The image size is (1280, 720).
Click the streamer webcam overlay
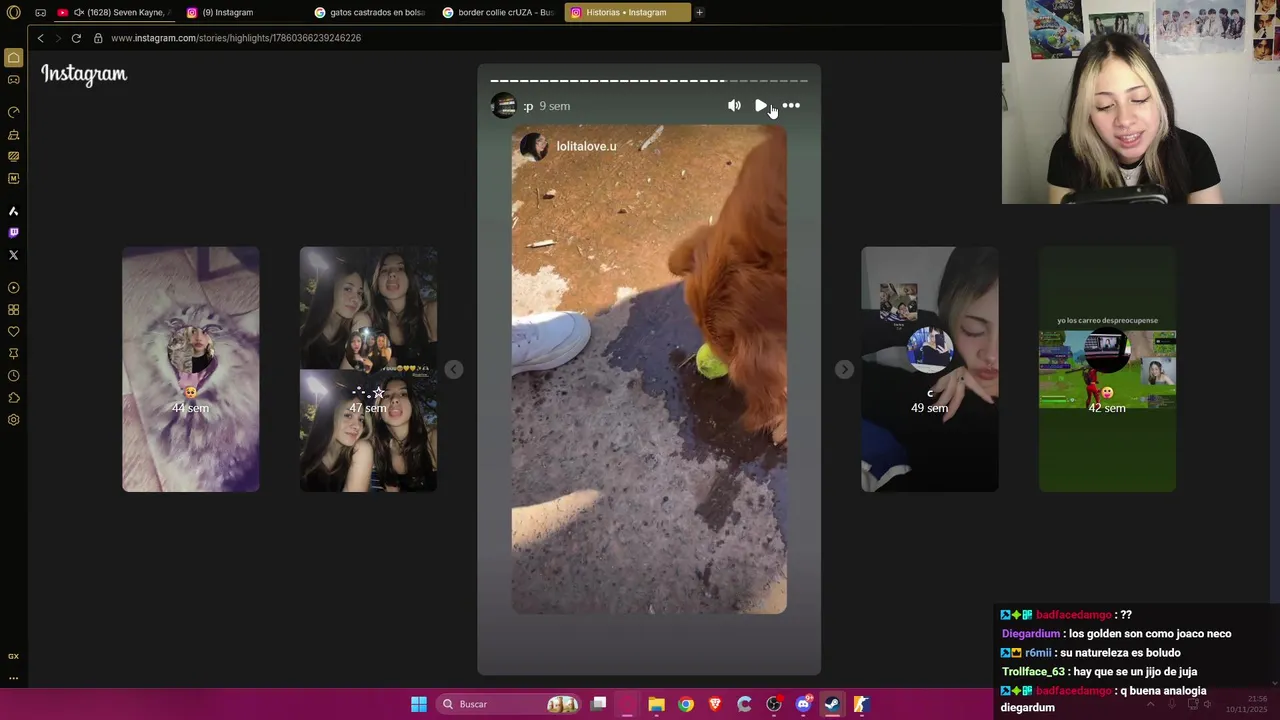click(1141, 102)
